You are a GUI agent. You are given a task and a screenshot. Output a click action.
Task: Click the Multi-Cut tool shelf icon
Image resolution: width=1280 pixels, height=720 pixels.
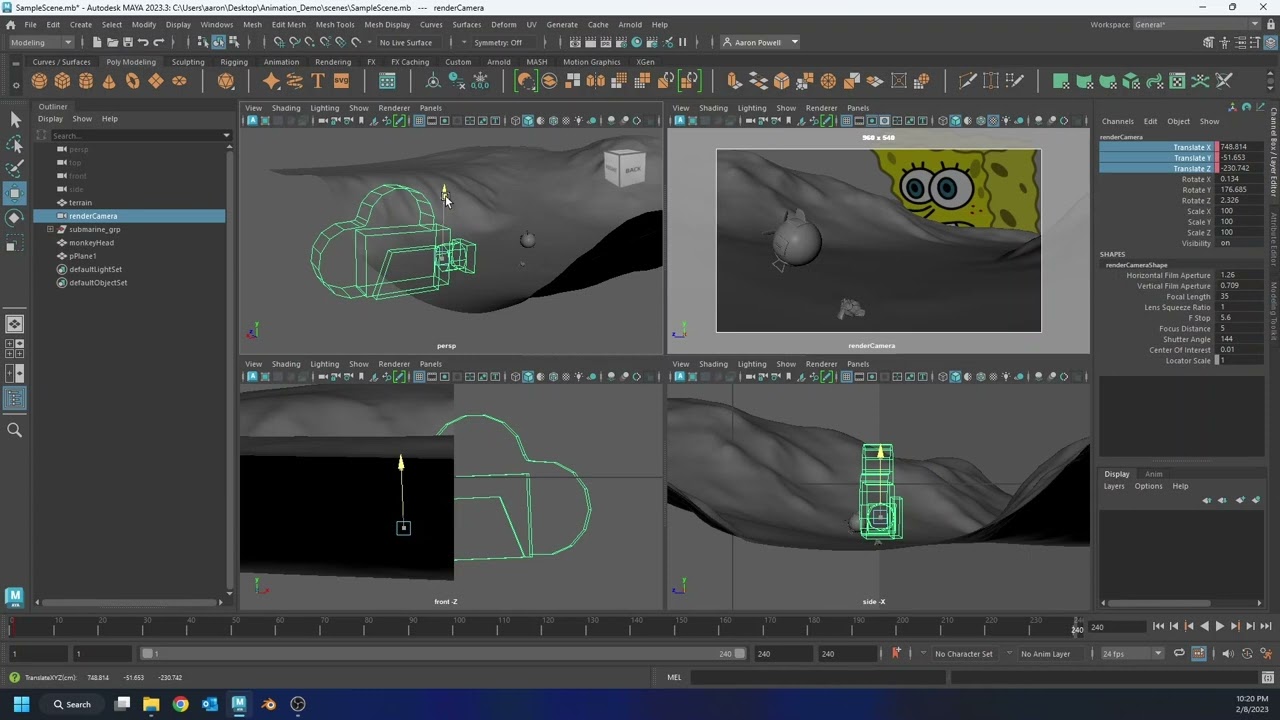click(x=967, y=81)
